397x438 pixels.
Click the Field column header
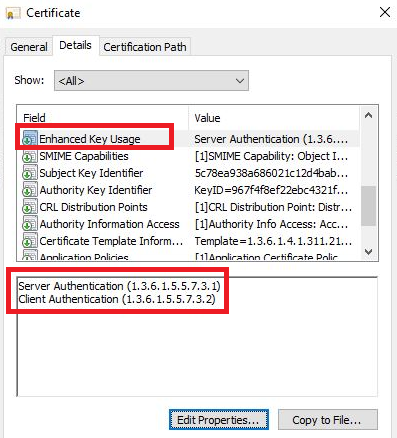pyautogui.click(x=103, y=118)
